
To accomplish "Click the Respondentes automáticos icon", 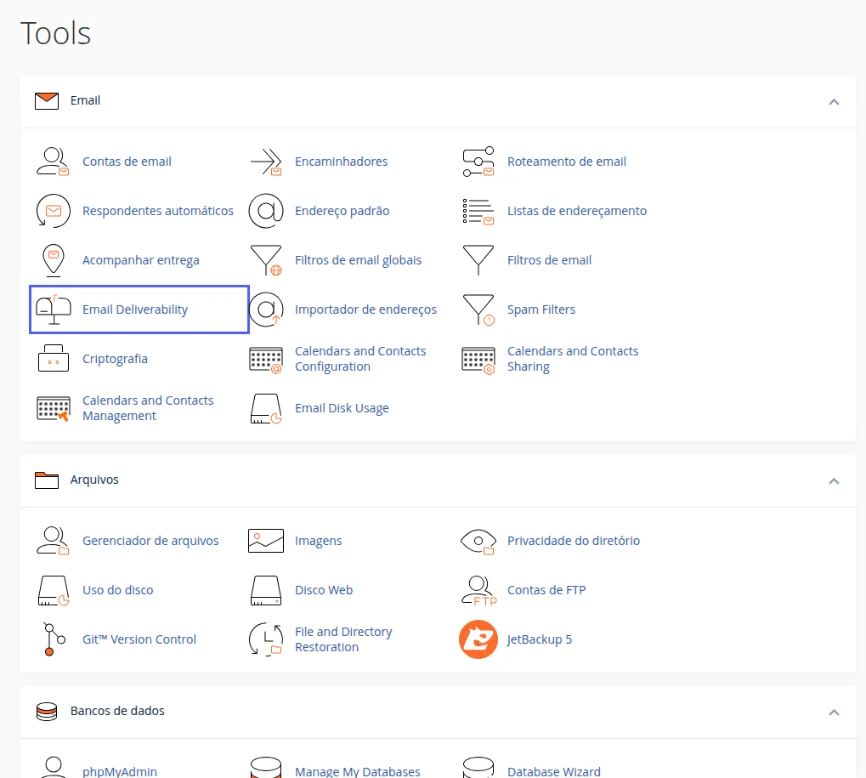I will [x=53, y=211].
